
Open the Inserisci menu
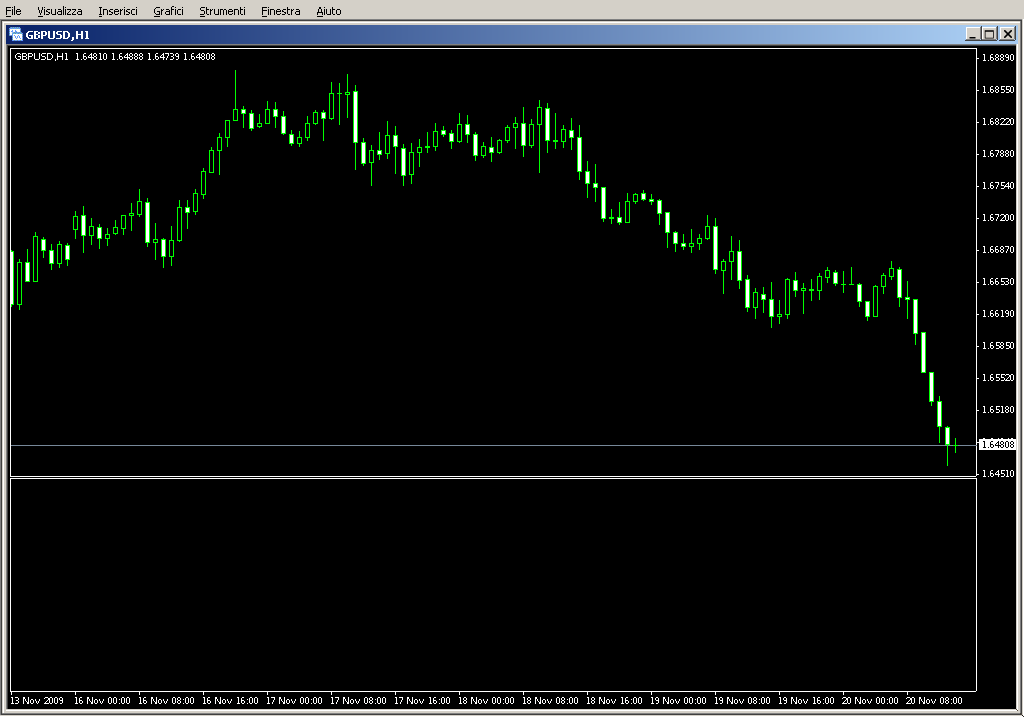click(118, 11)
